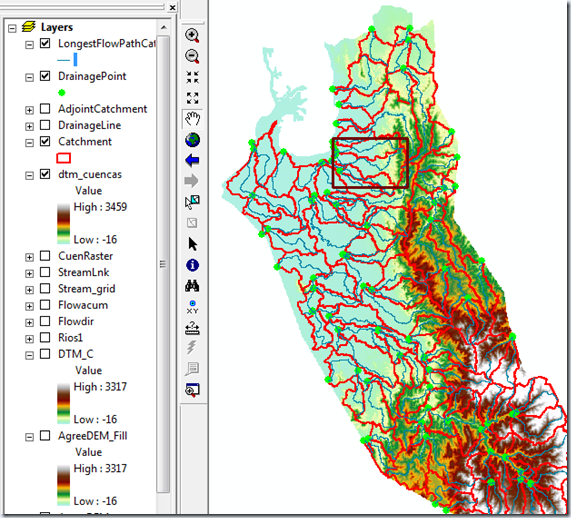Activate the Identify info tool

point(192,265)
